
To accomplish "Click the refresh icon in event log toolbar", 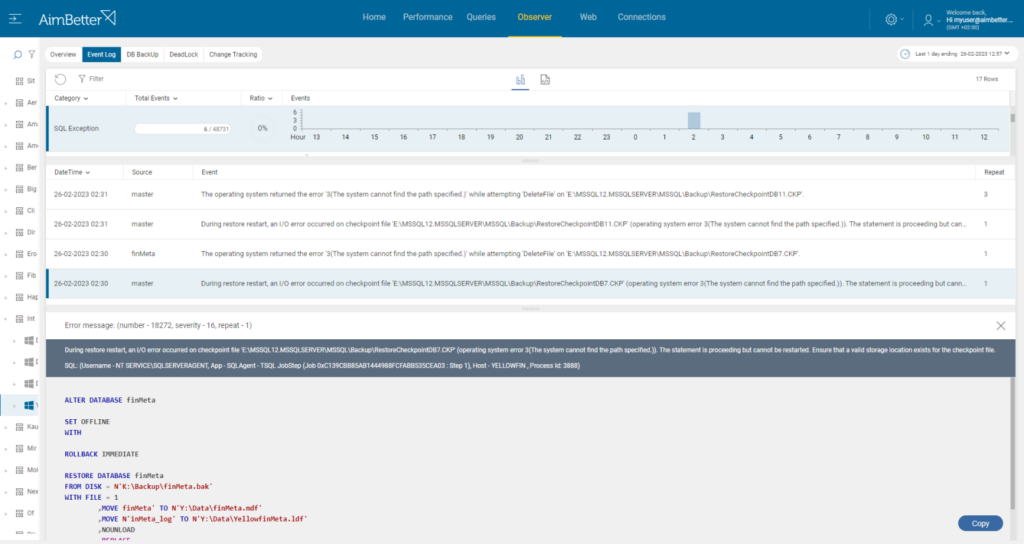I will pyautogui.click(x=60, y=79).
